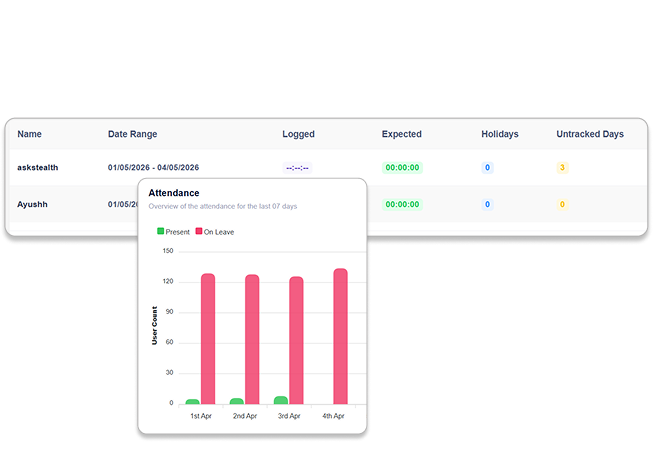Screen dimensions: 653x460
Task: Click the Expected column header
Action: point(401,134)
